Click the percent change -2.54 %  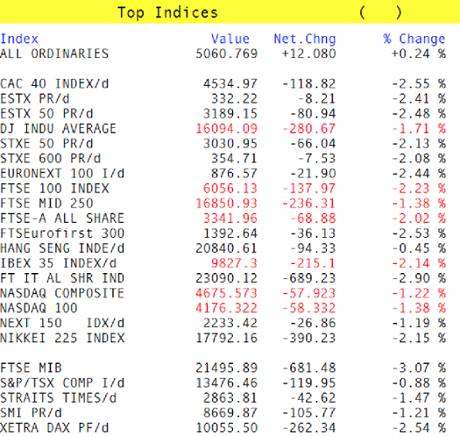(x=419, y=428)
